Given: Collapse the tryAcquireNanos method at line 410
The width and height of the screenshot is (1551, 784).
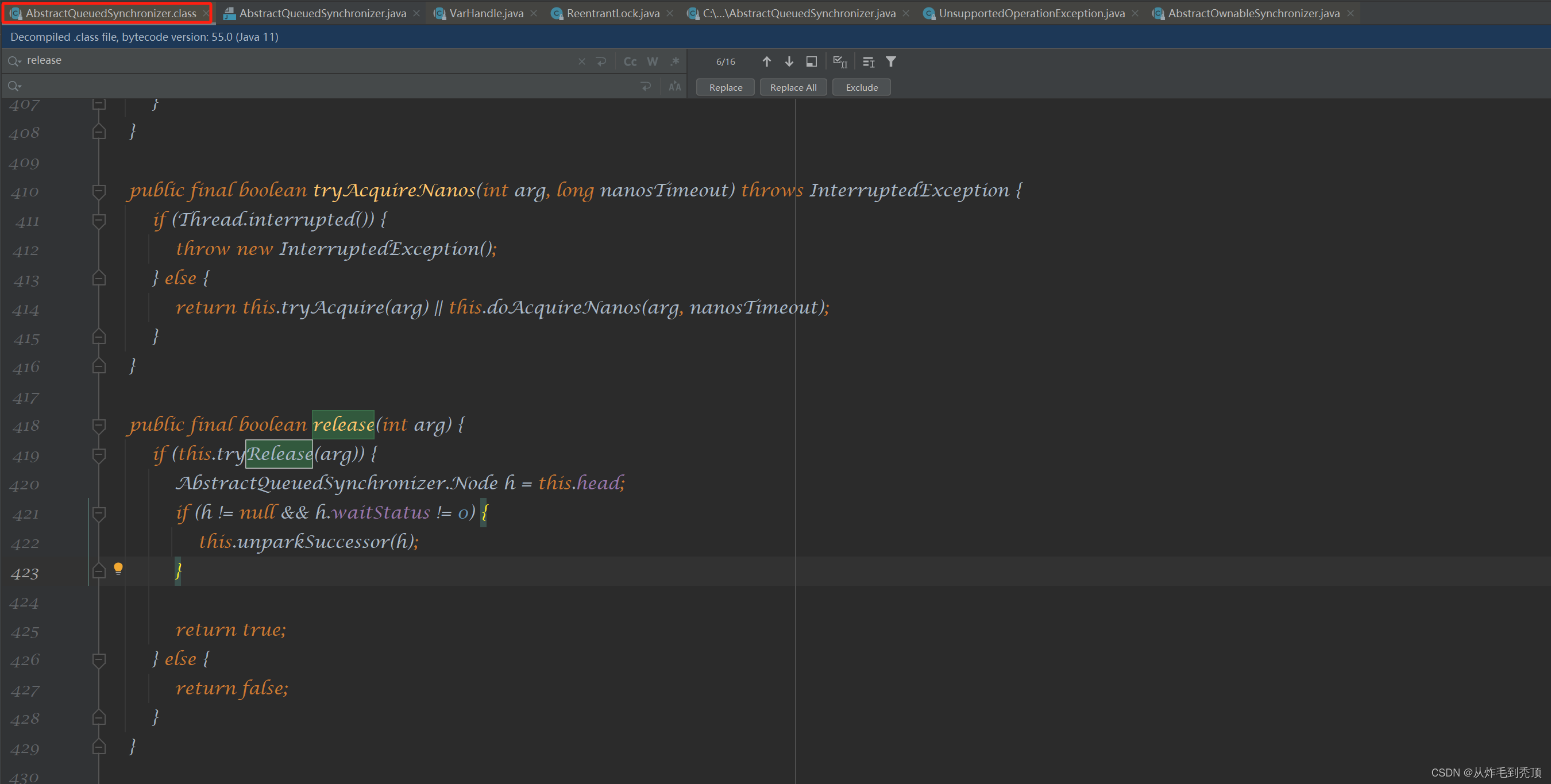Looking at the screenshot, I should pos(99,191).
